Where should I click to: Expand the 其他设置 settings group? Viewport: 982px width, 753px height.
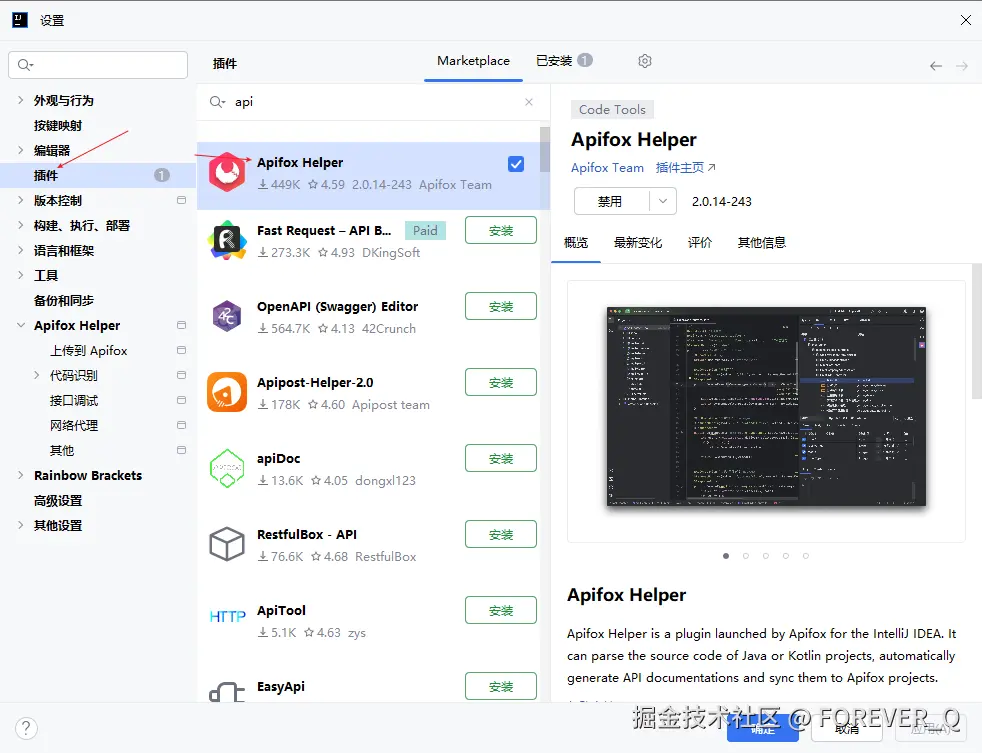tap(21, 526)
